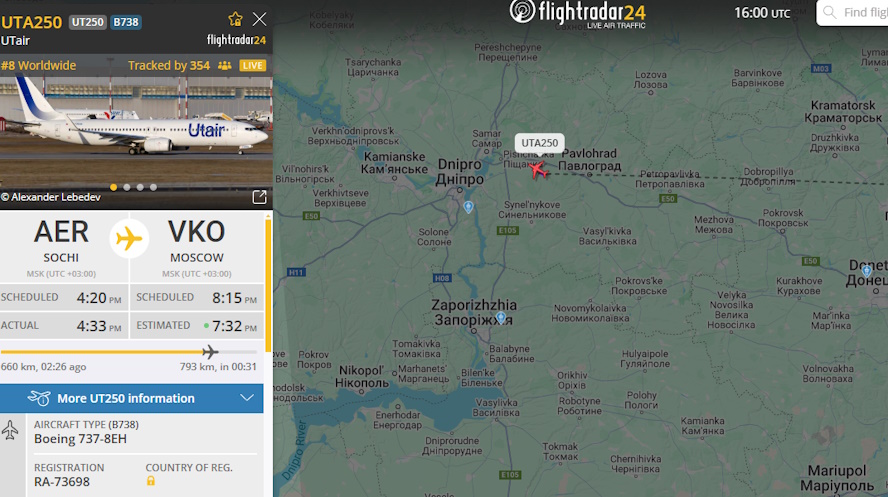888x497 pixels.
Task: Switch to the fourth aircraft photo dot
Action: click(x=153, y=187)
